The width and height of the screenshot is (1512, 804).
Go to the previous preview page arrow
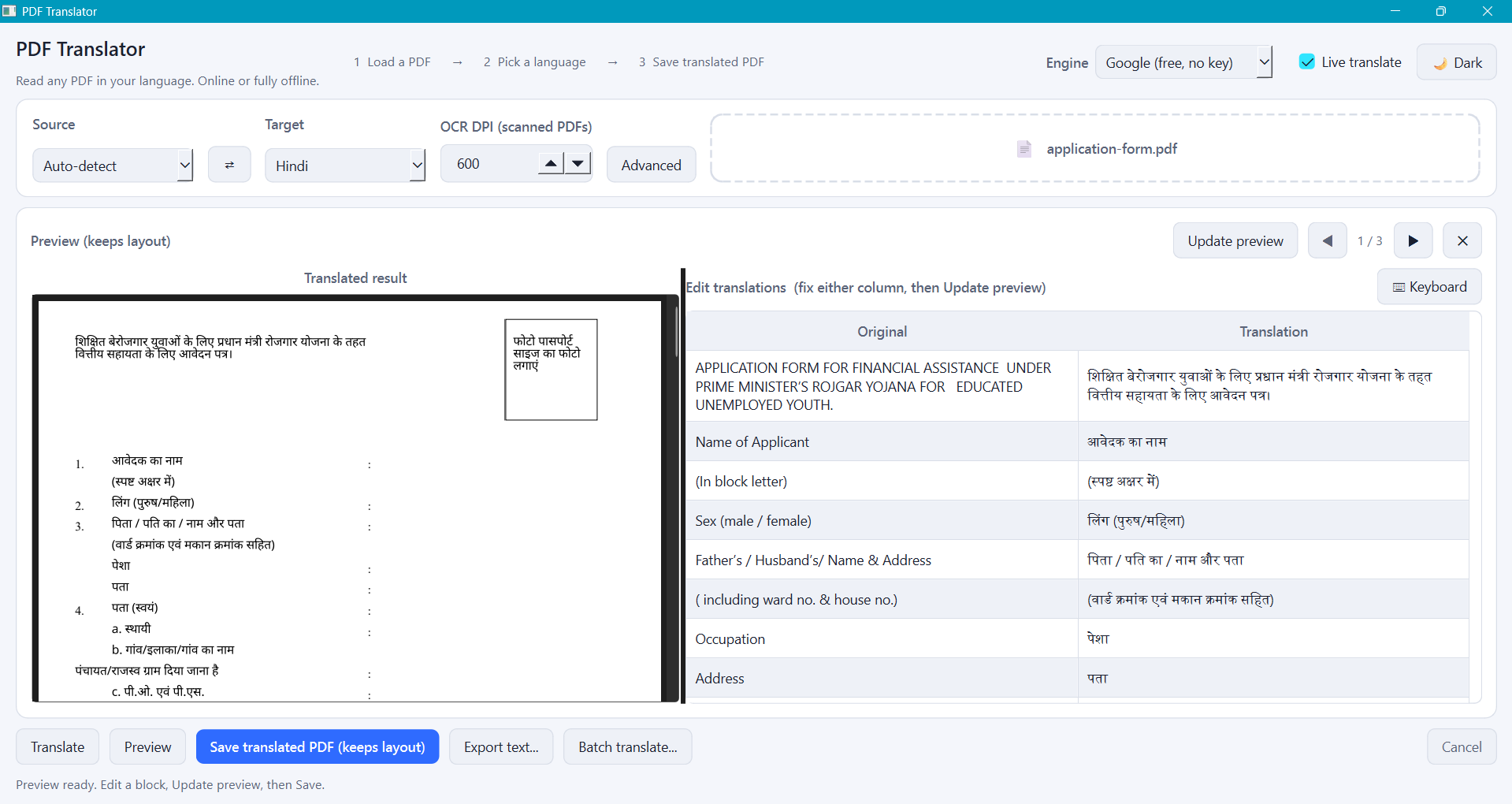[1327, 240]
